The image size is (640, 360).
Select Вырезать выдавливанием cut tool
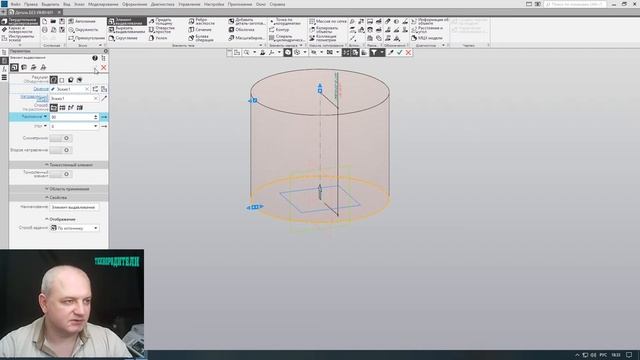(127, 30)
